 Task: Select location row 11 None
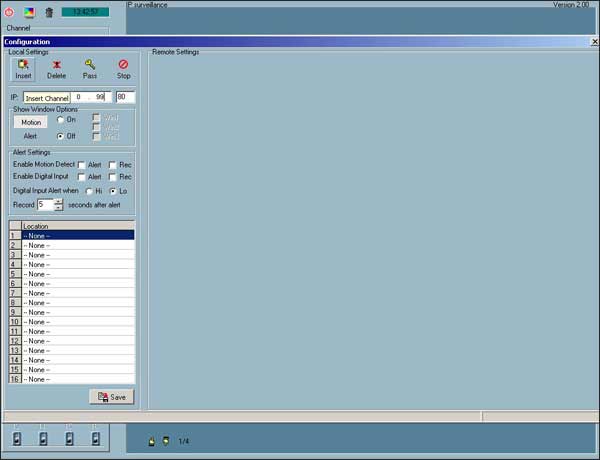tap(78, 331)
